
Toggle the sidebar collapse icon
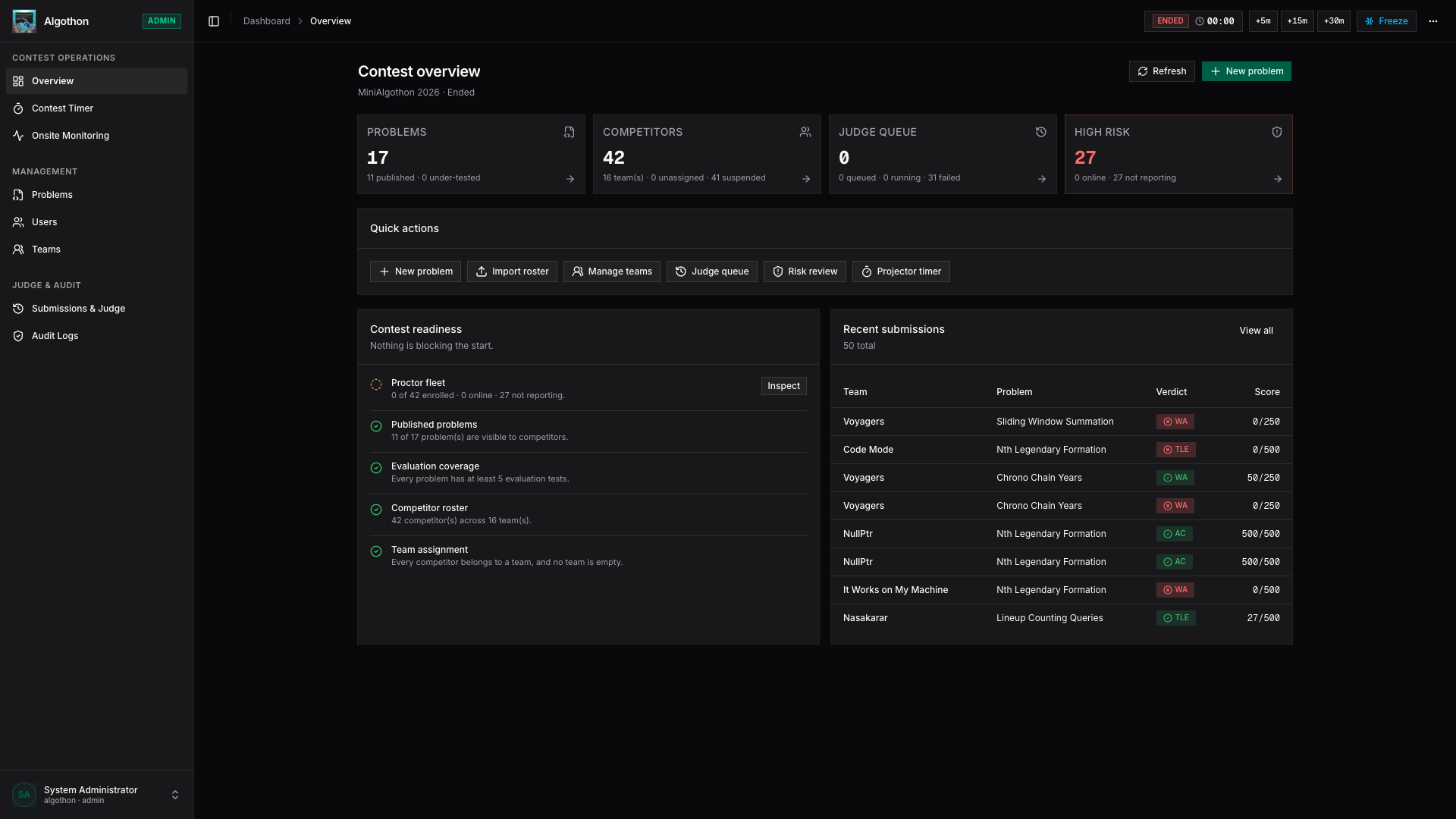214,21
